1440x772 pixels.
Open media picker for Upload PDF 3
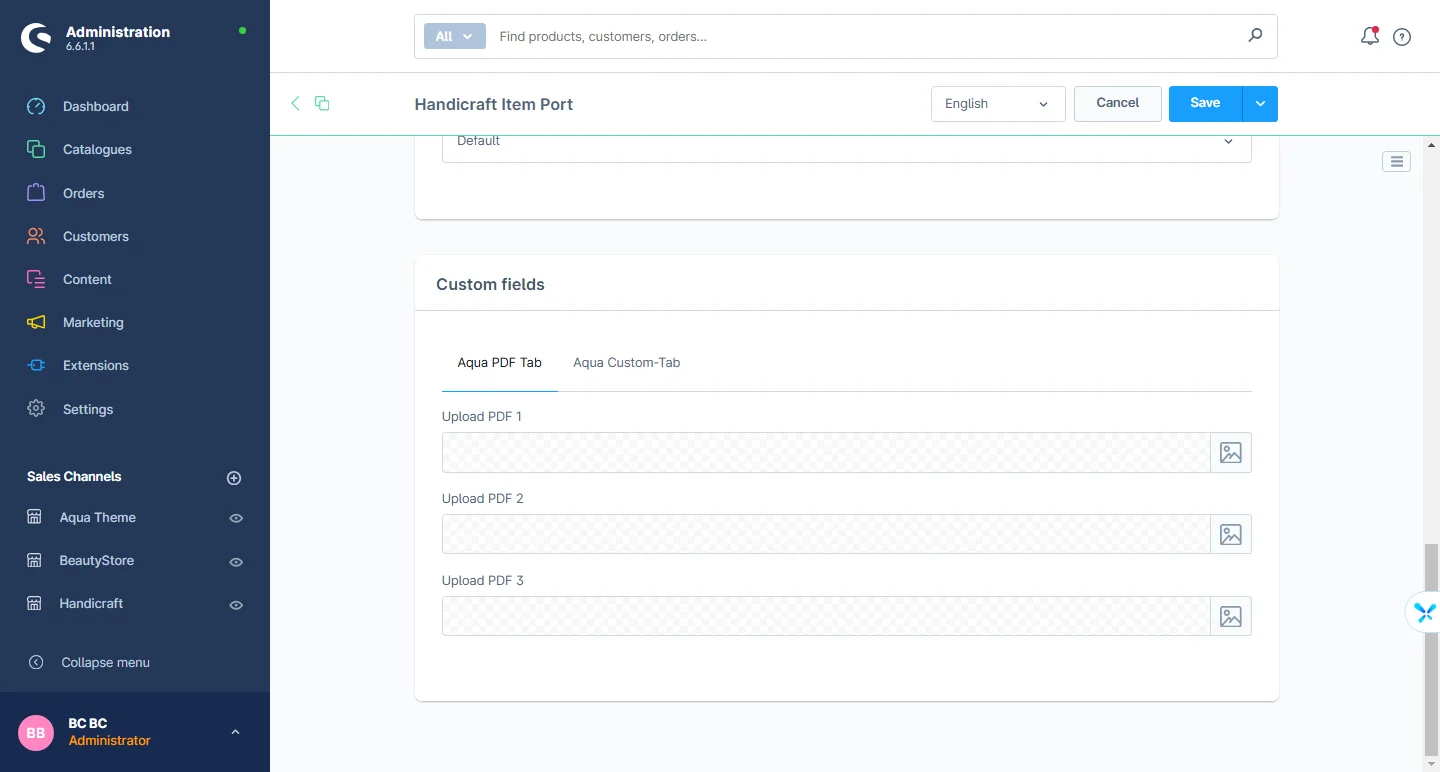coord(1230,617)
